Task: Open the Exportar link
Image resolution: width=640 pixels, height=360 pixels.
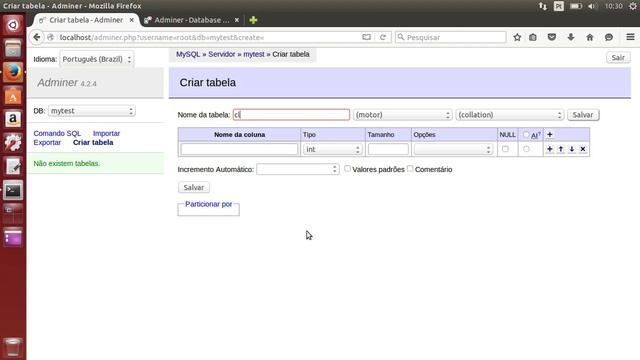Action: pos(47,142)
